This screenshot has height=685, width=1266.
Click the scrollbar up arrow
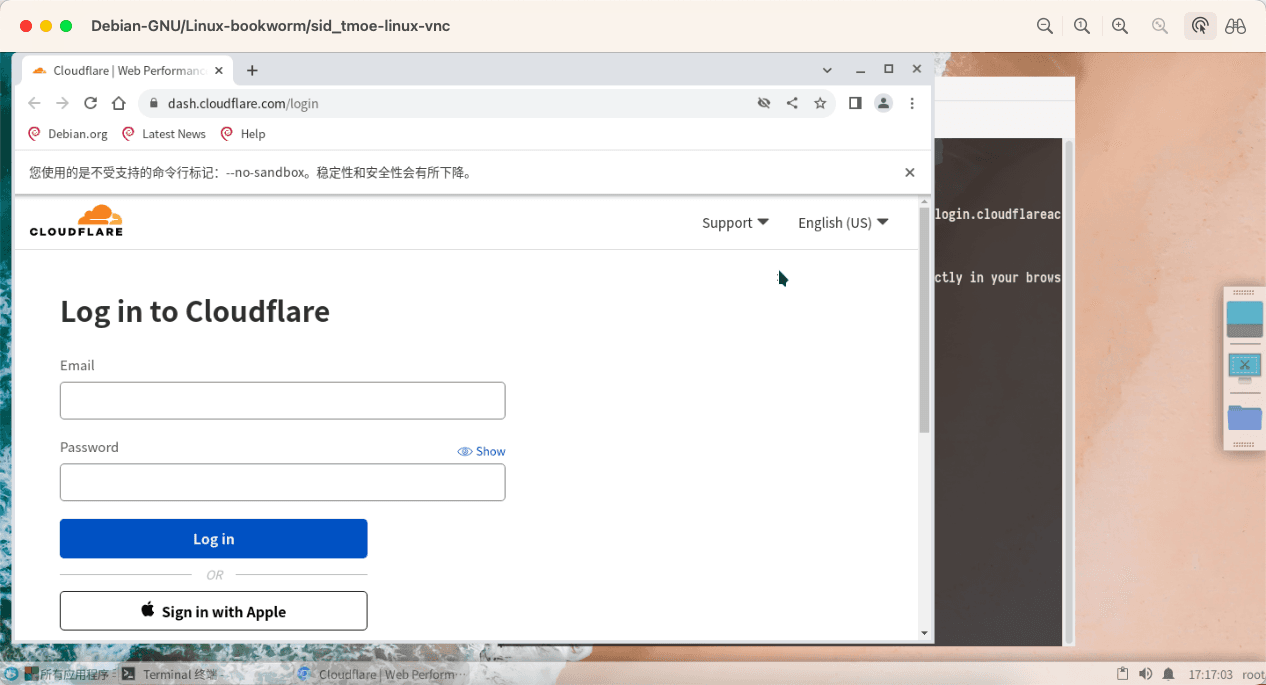924,203
